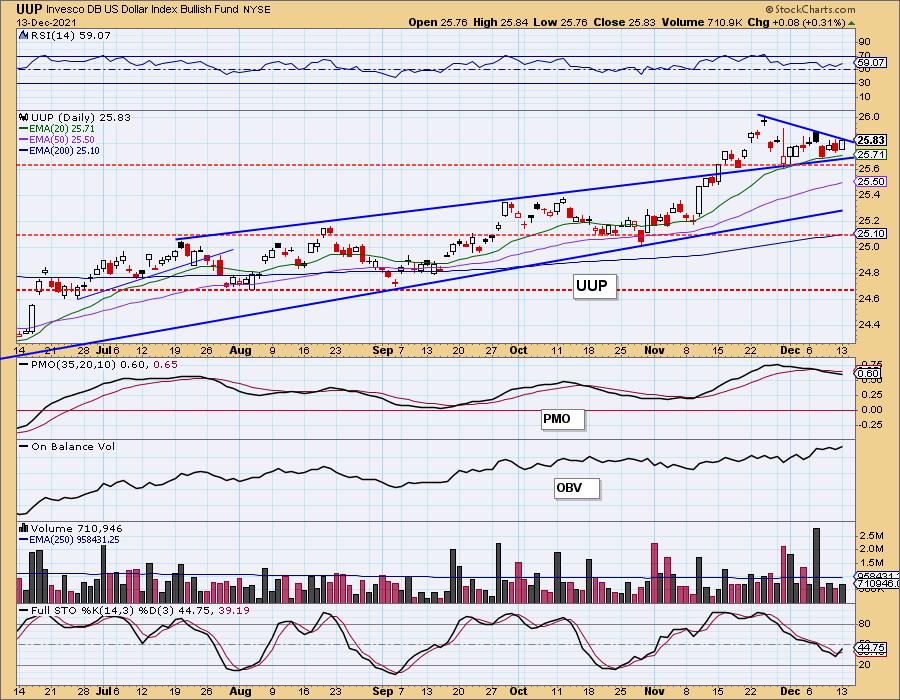Click the candlestick icon before UUP (Daily)
900x700 pixels.
coord(24,117)
